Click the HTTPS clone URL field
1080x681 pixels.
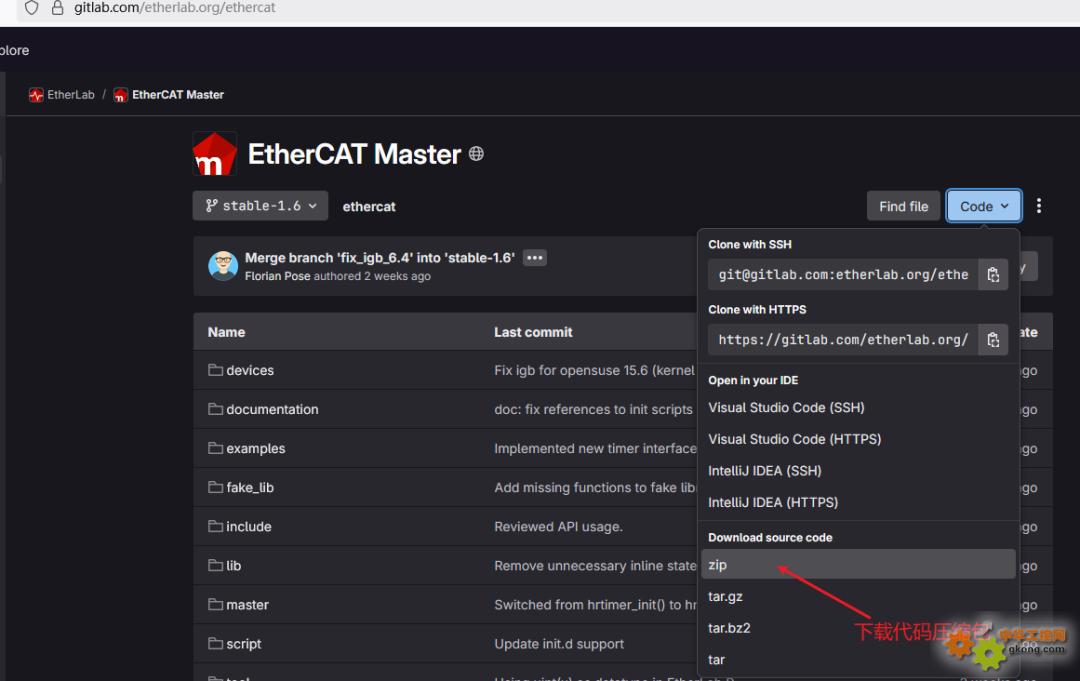click(843, 339)
